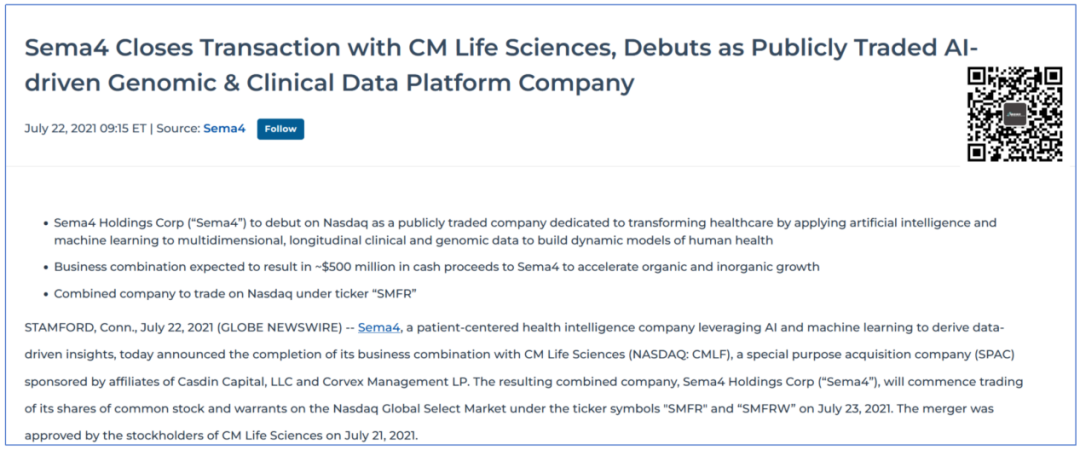
Task: Click the bullet about ~$500 million cash proceeds
Action: coord(436,267)
